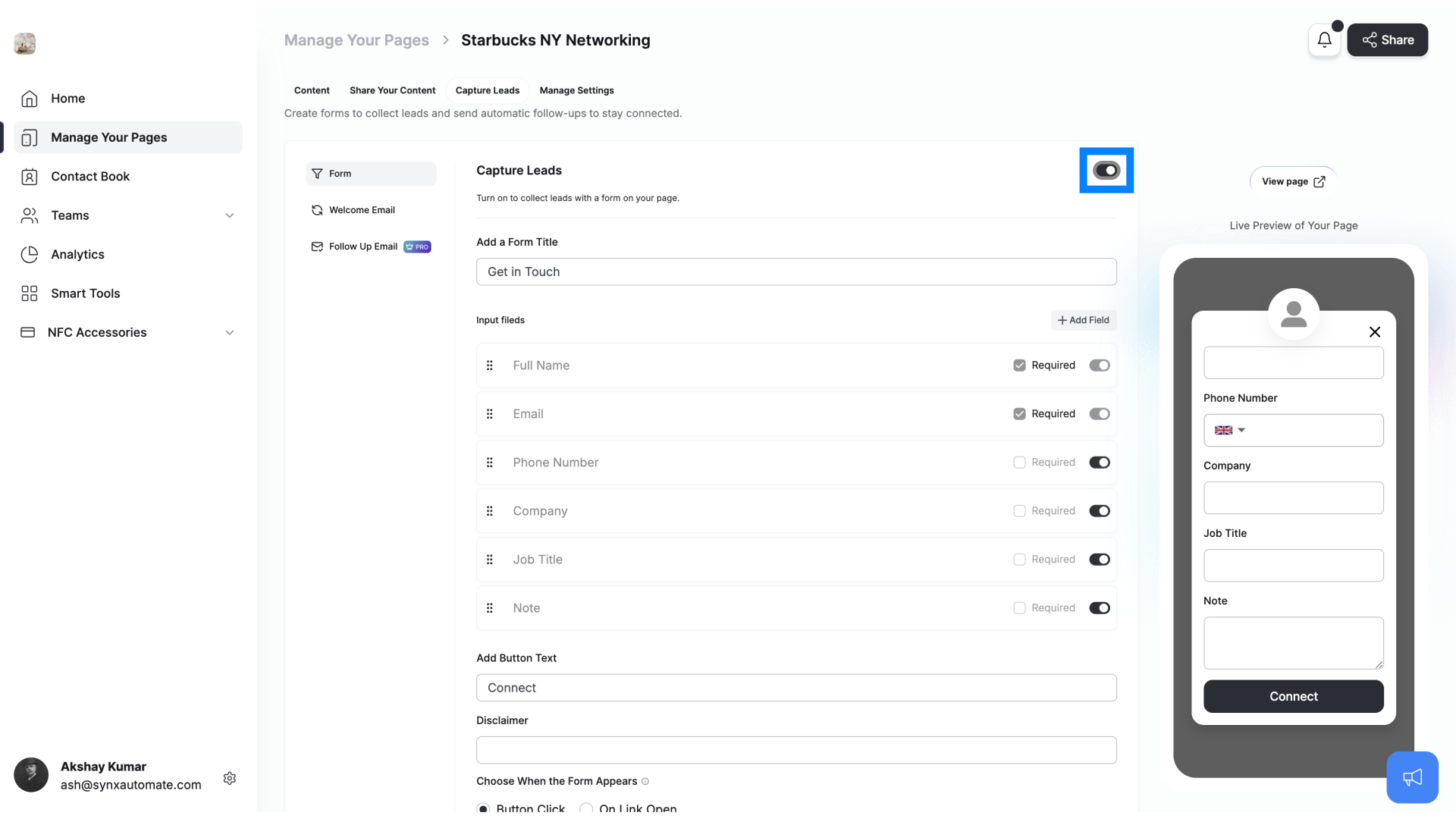The image size is (1456, 819).
Task: Click the View page link
Action: pyautogui.click(x=1293, y=182)
